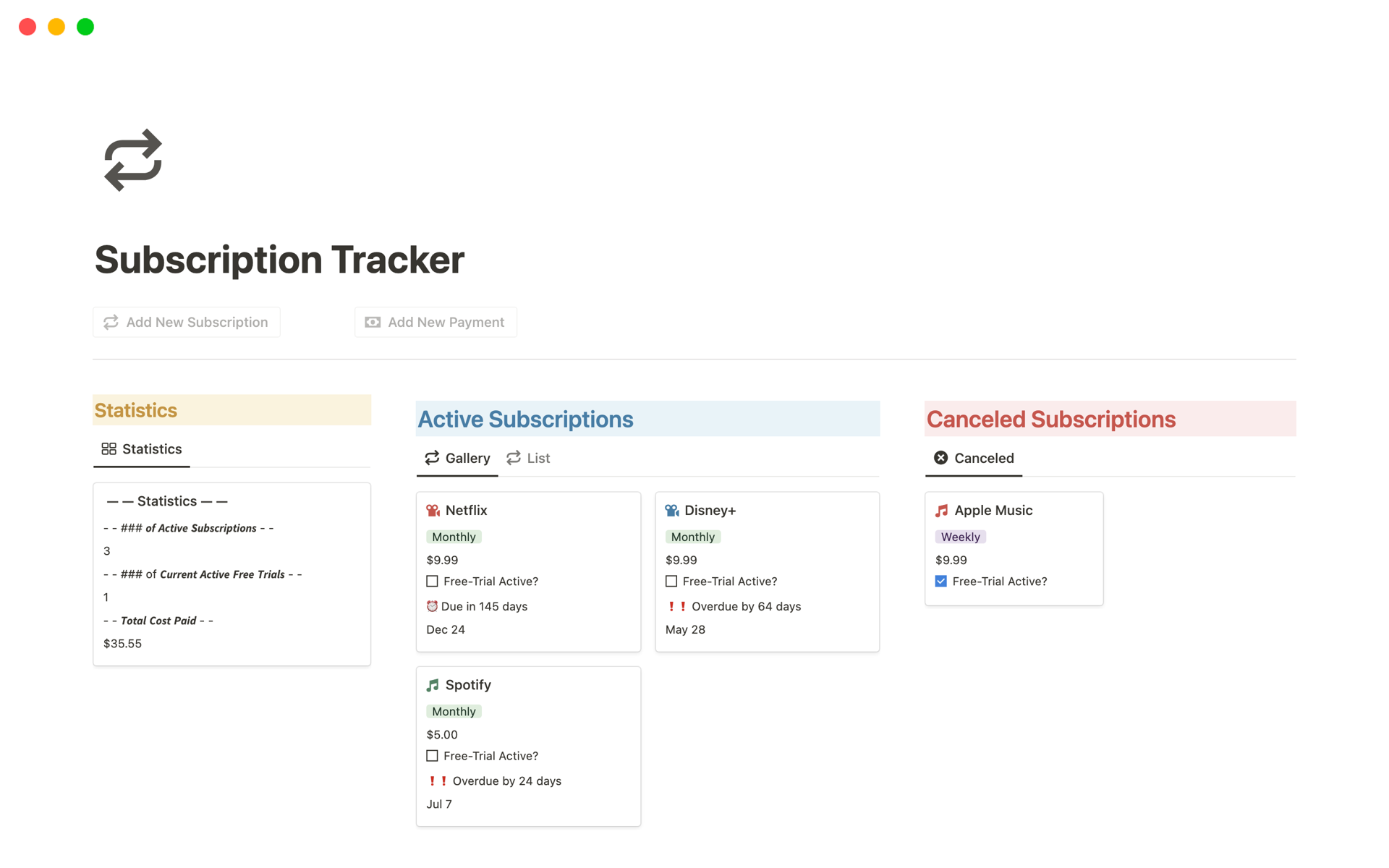Enable Netflix Free-Trial Active checkbox
Screen dimensions: 1389x868
pyautogui.click(x=433, y=582)
